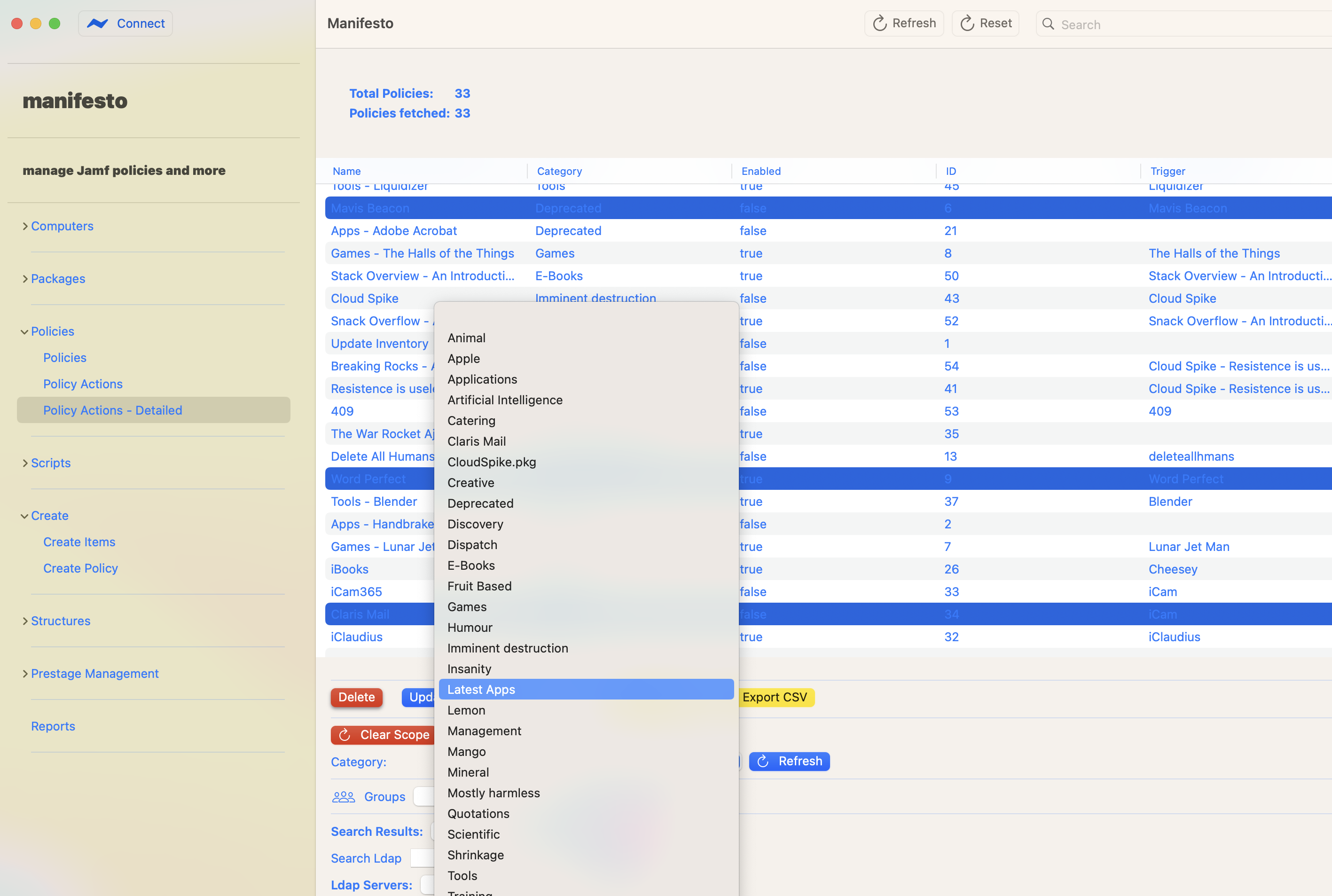Select Latest Apps in category menu
Screen dimensions: 1332x896
click(x=481, y=689)
